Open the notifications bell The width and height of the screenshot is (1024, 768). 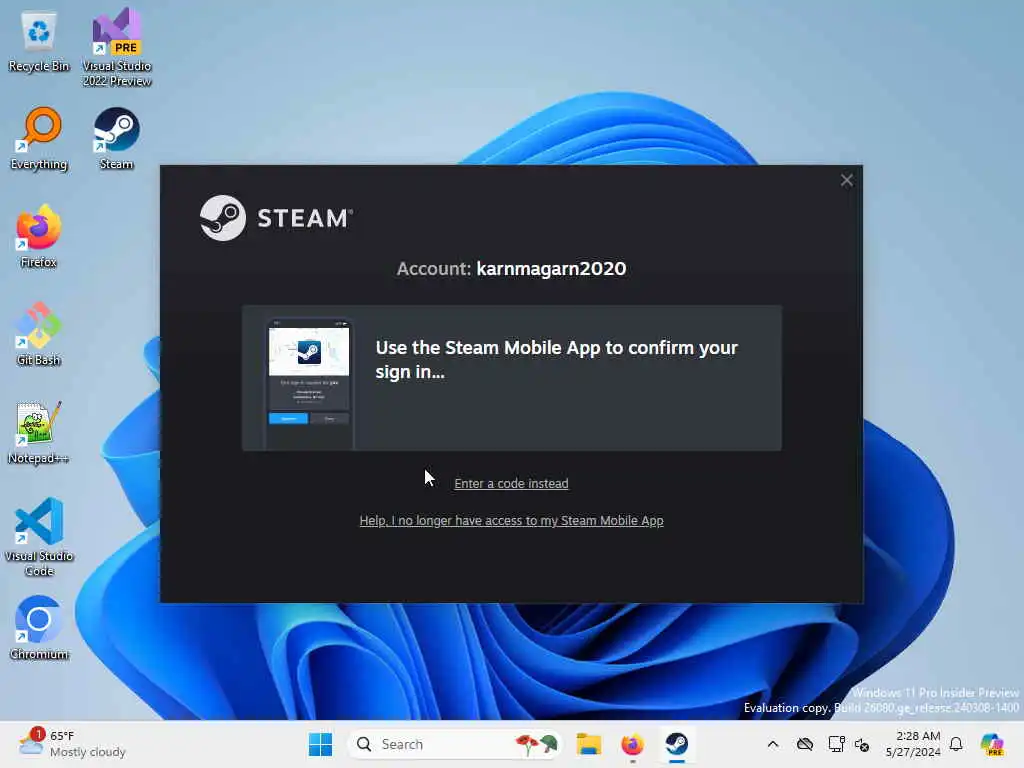956,744
